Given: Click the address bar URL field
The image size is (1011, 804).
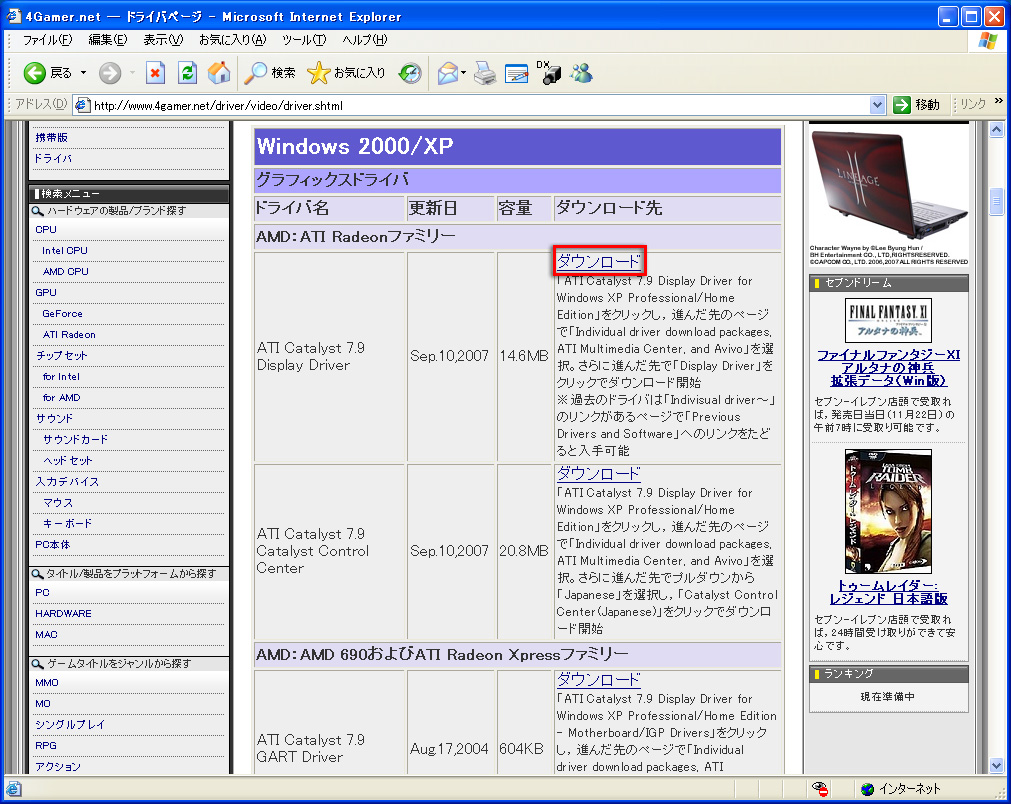Looking at the screenshot, I should coord(480,105).
